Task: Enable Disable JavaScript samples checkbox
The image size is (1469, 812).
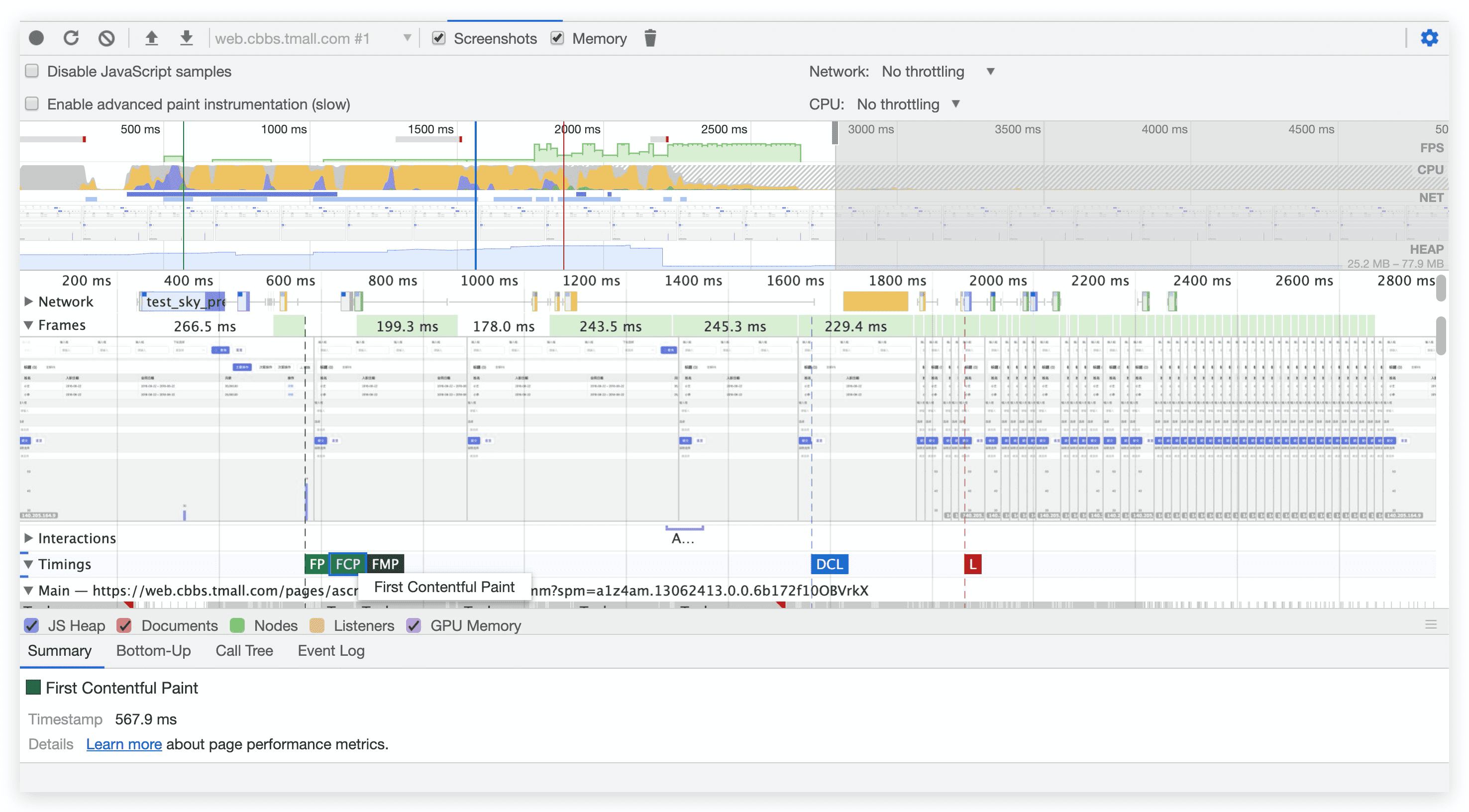Action: click(x=32, y=71)
